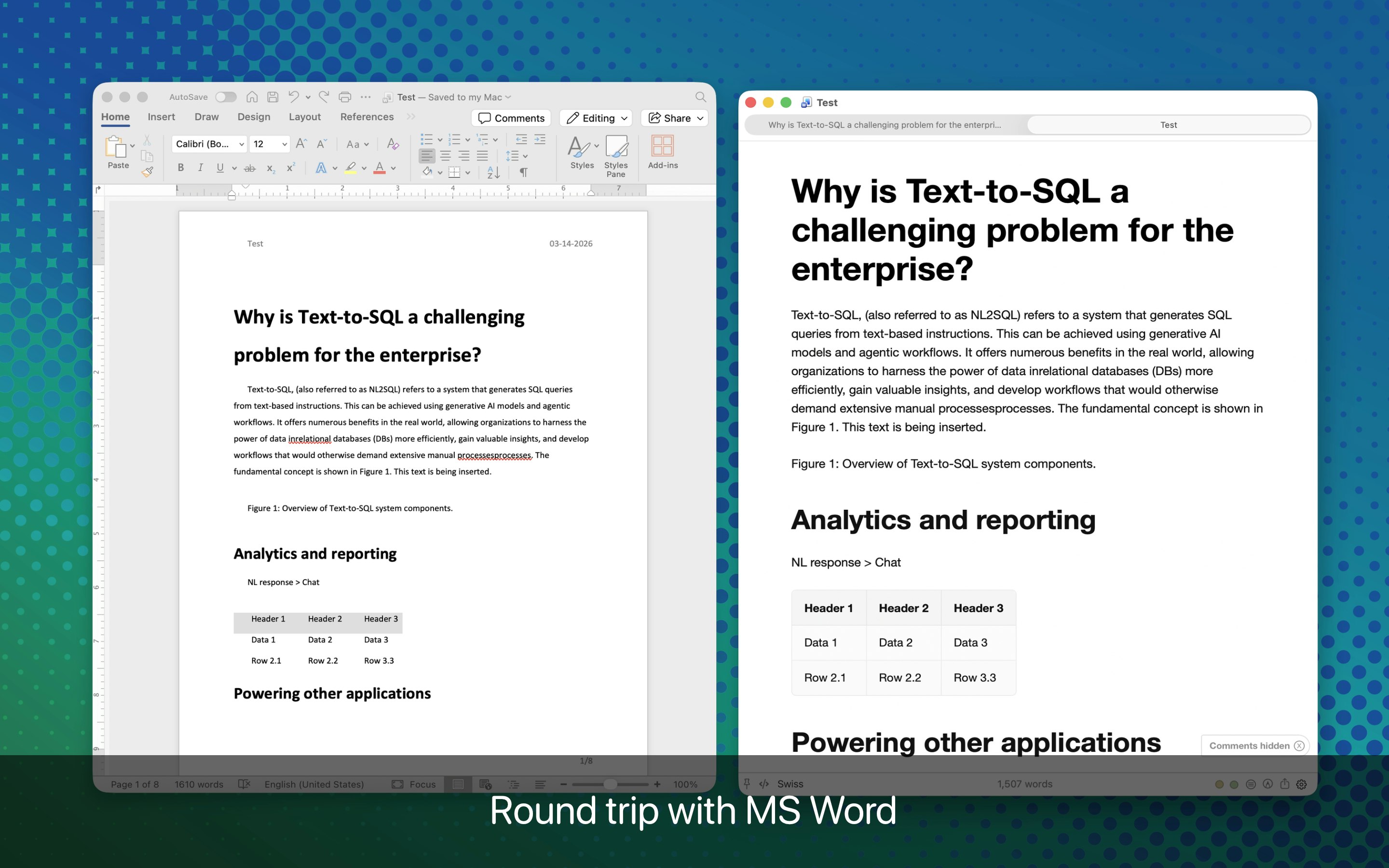Justify the paragraph text
The width and height of the screenshot is (1389, 868).
click(x=483, y=156)
